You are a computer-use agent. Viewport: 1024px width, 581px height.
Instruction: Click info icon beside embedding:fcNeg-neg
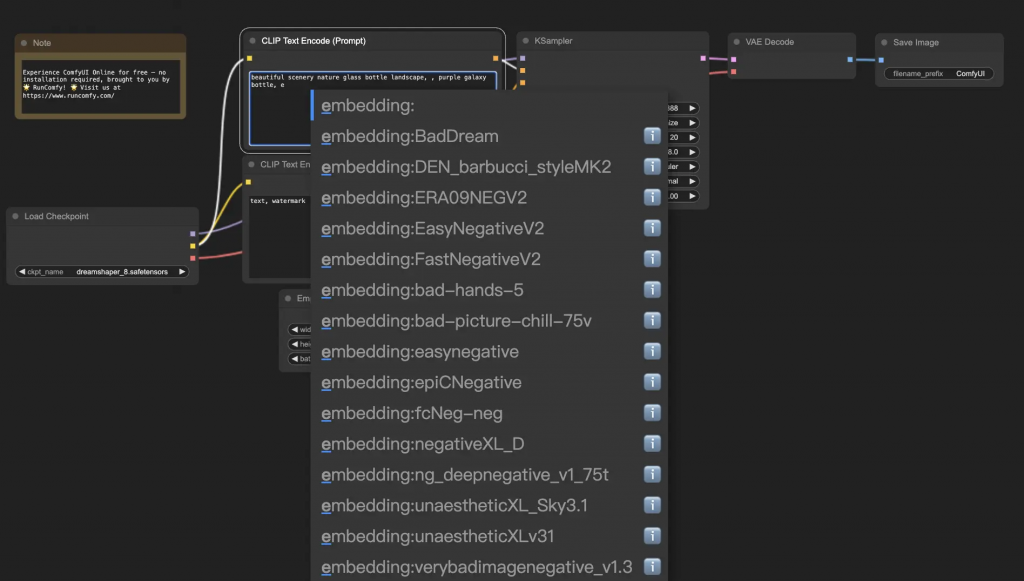click(x=652, y=413)
